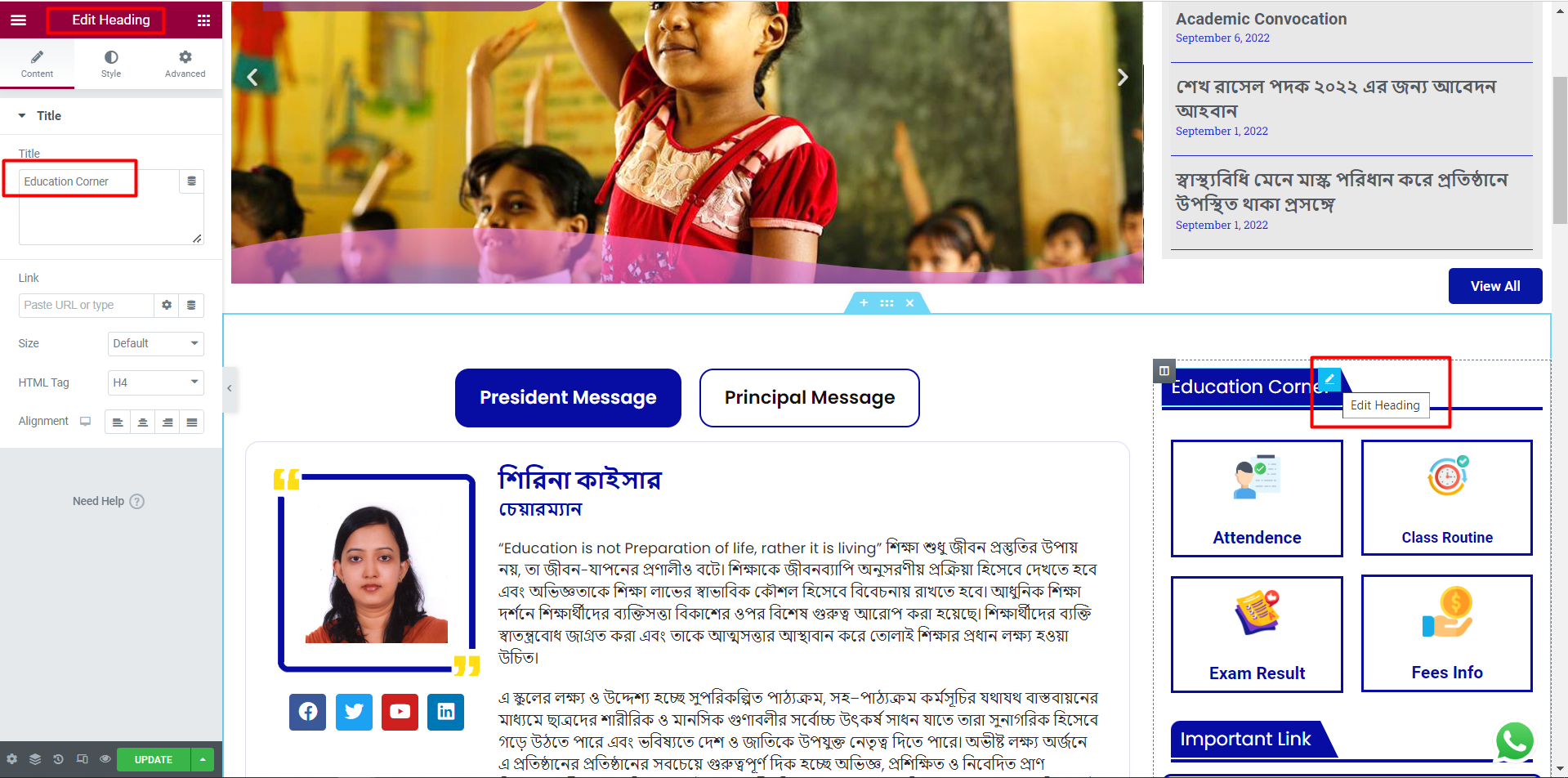Image resolution: width=1568 pixels, height=778 pixels.
Task: Set alignment to justified
Action: point(192,422)
